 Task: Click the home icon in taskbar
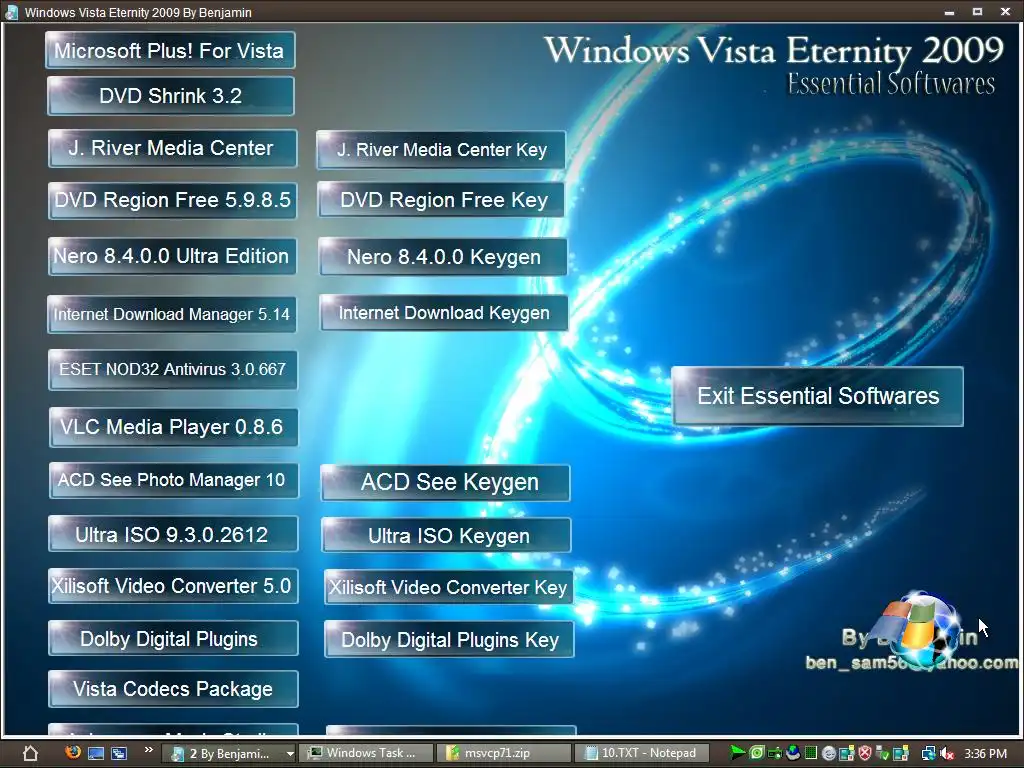click(30, 753)
